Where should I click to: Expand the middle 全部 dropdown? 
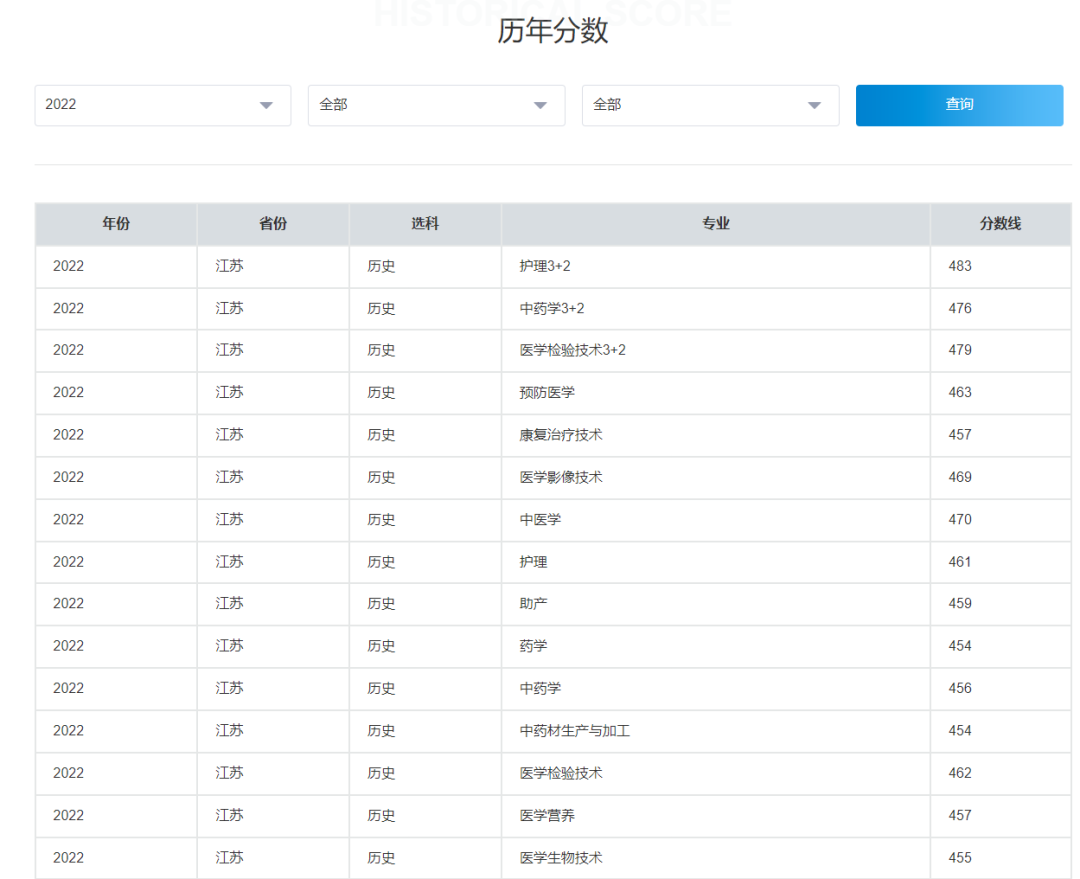(436, 105)
